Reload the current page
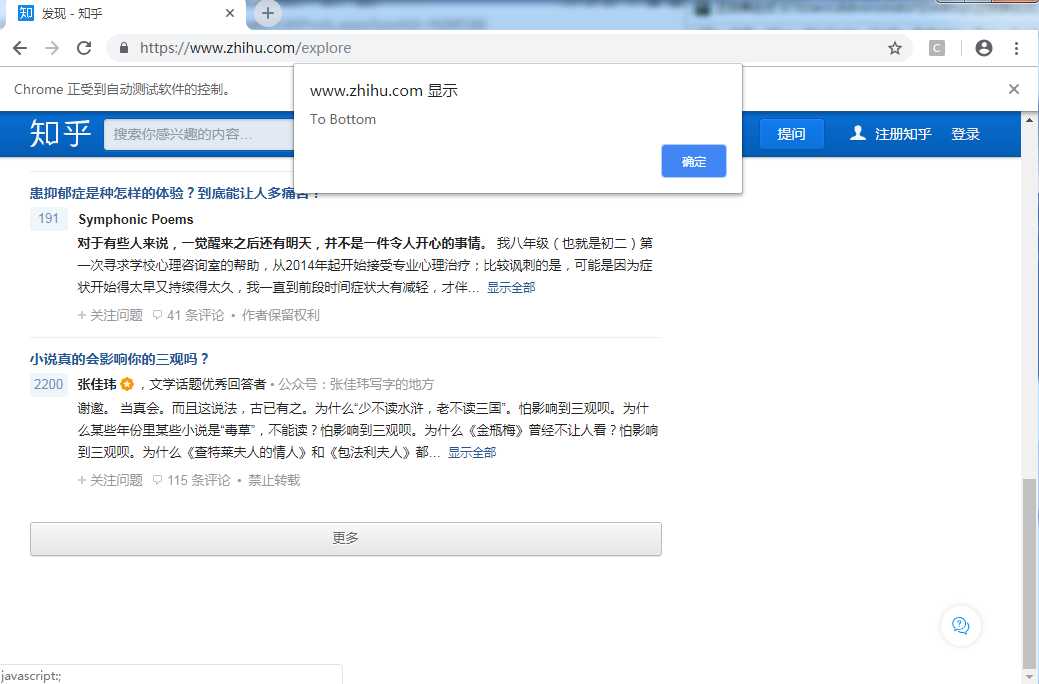 click(x=83, y=47)
